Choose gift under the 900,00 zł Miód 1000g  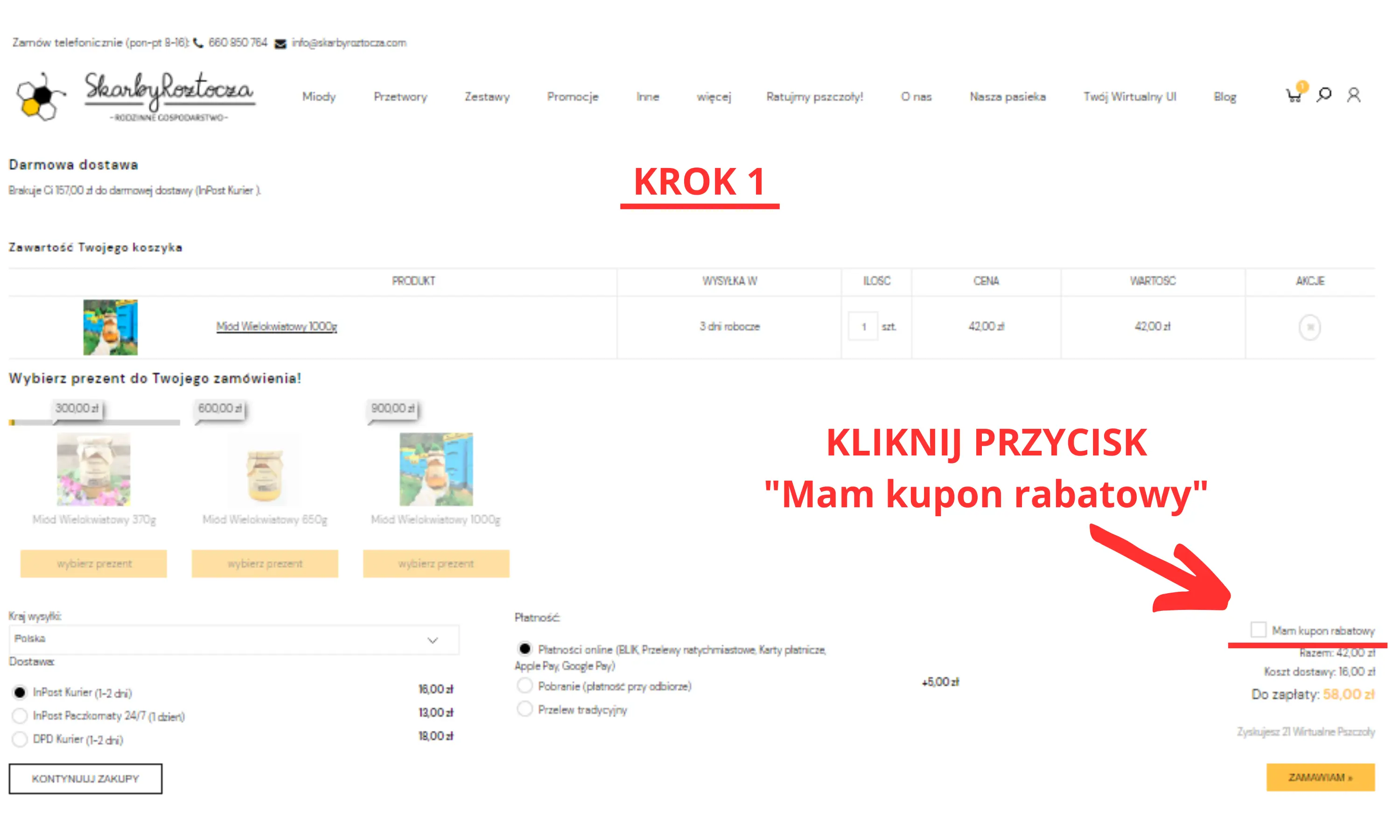[436, 563]
